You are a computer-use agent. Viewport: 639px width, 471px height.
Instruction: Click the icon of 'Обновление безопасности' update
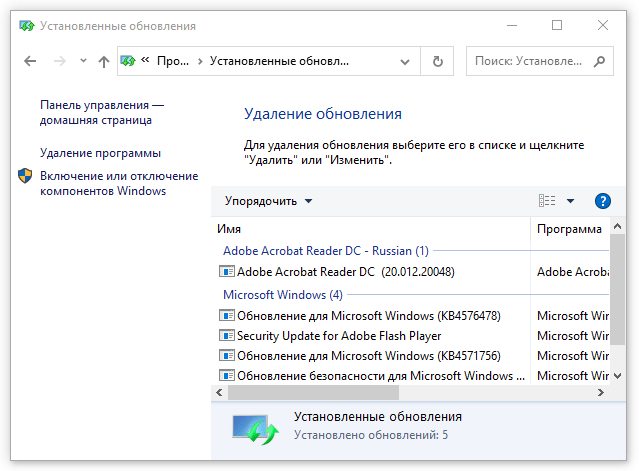point(227,375)
